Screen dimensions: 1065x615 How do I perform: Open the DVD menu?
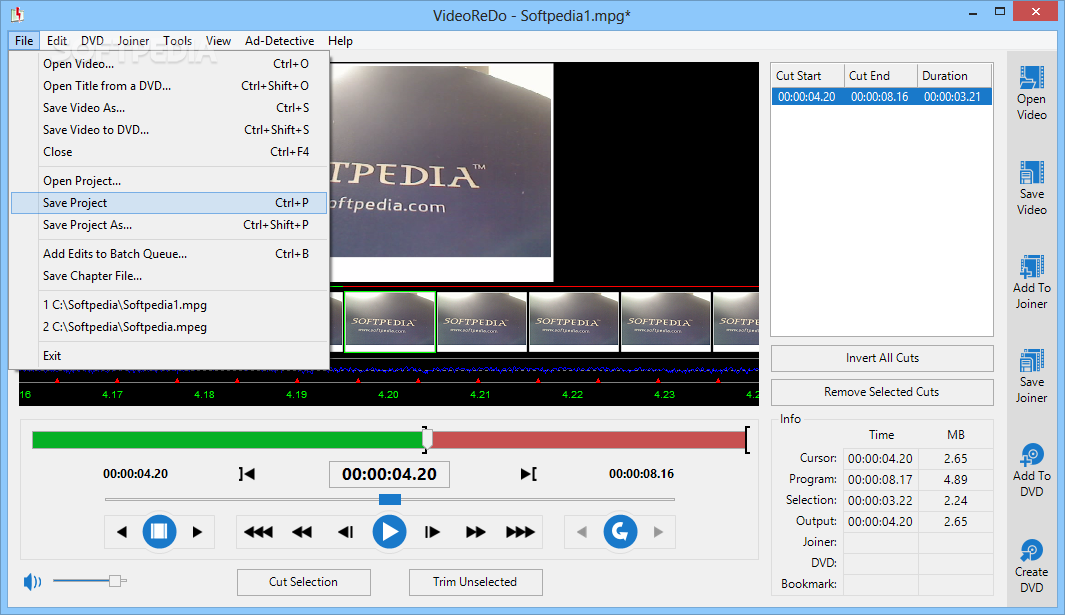pyautogui.click(x=92, y=41)
